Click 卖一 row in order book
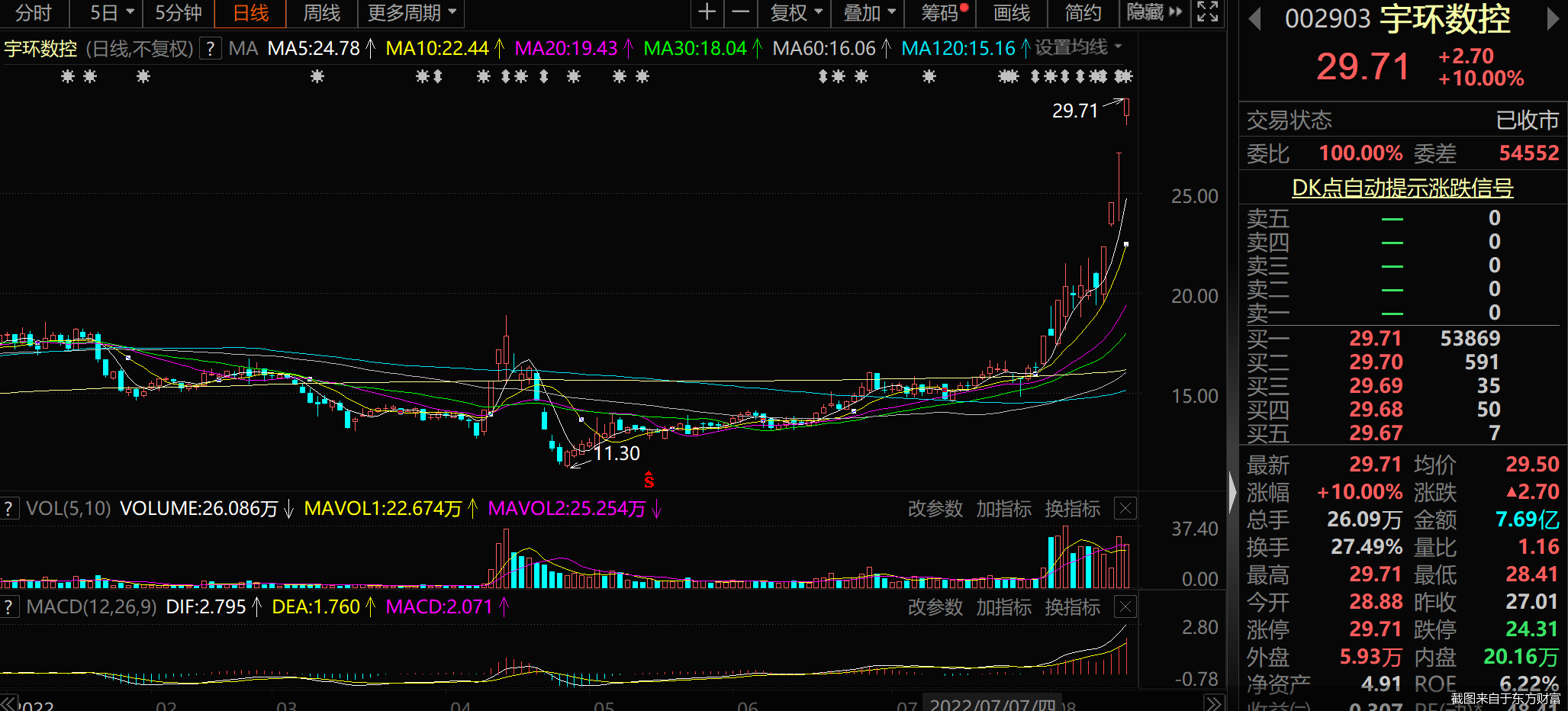1568x711 pixels. (x=1402, y=313)
